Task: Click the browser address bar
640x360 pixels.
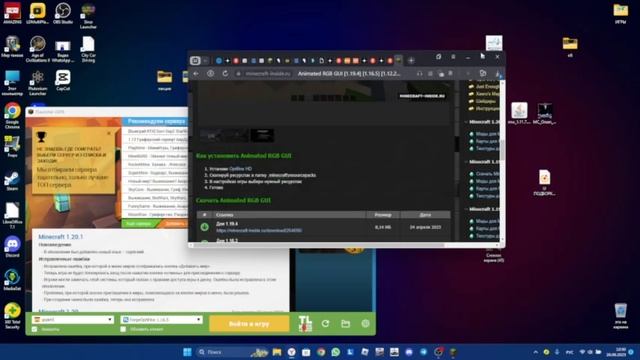Action: [x=322, y=74]
